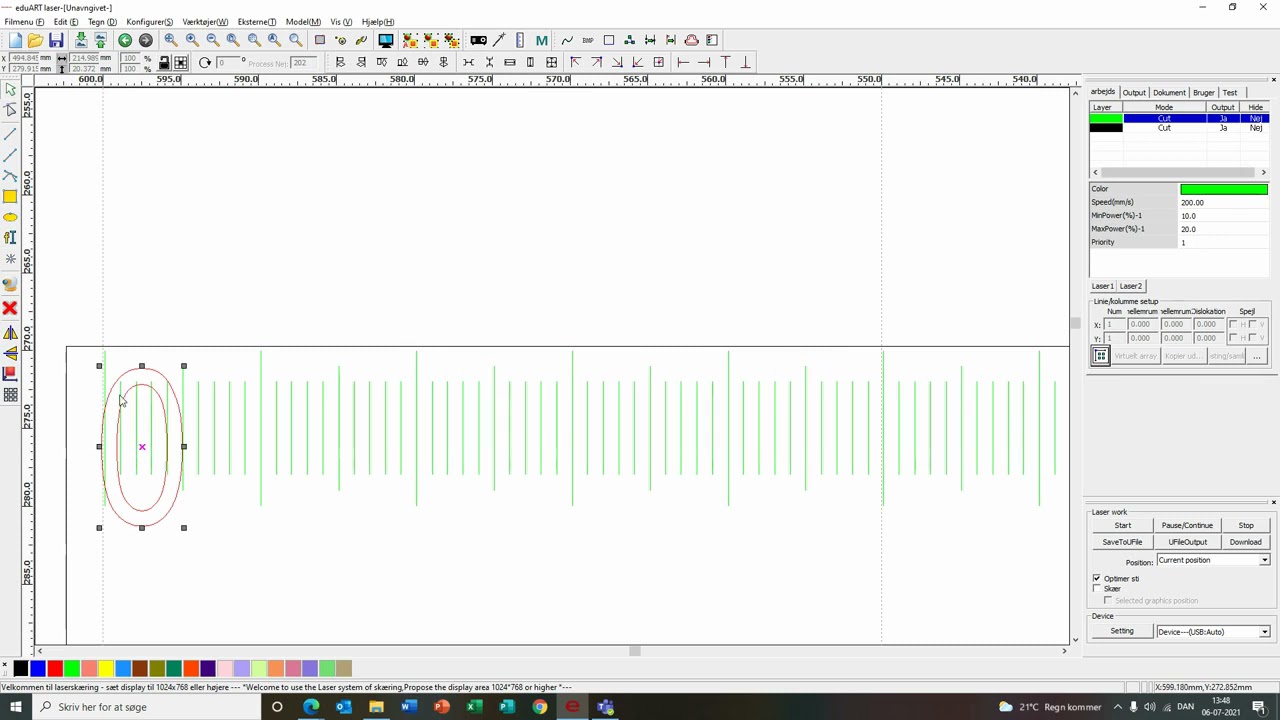Click the Pause/Continue button
The image size is (1280, 720).
click(1187, 526)
